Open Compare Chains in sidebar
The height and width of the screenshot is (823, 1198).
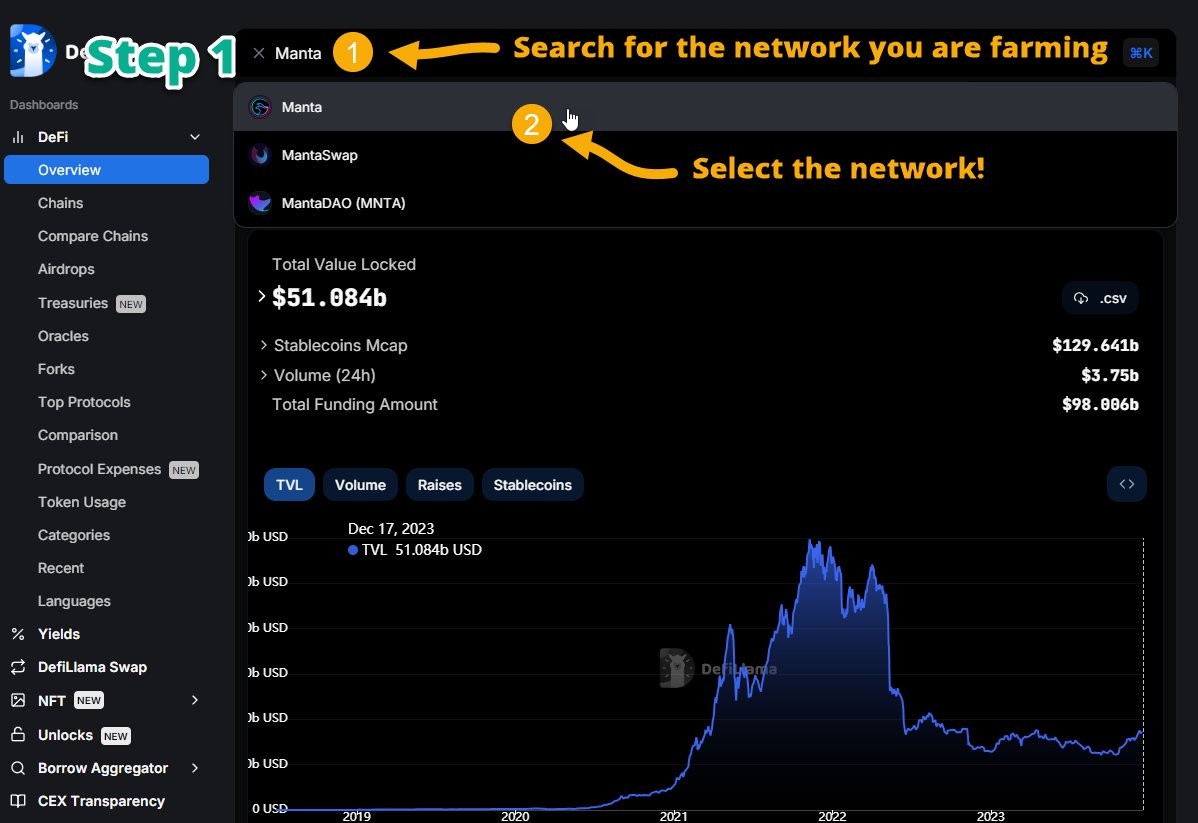[92, 236]
